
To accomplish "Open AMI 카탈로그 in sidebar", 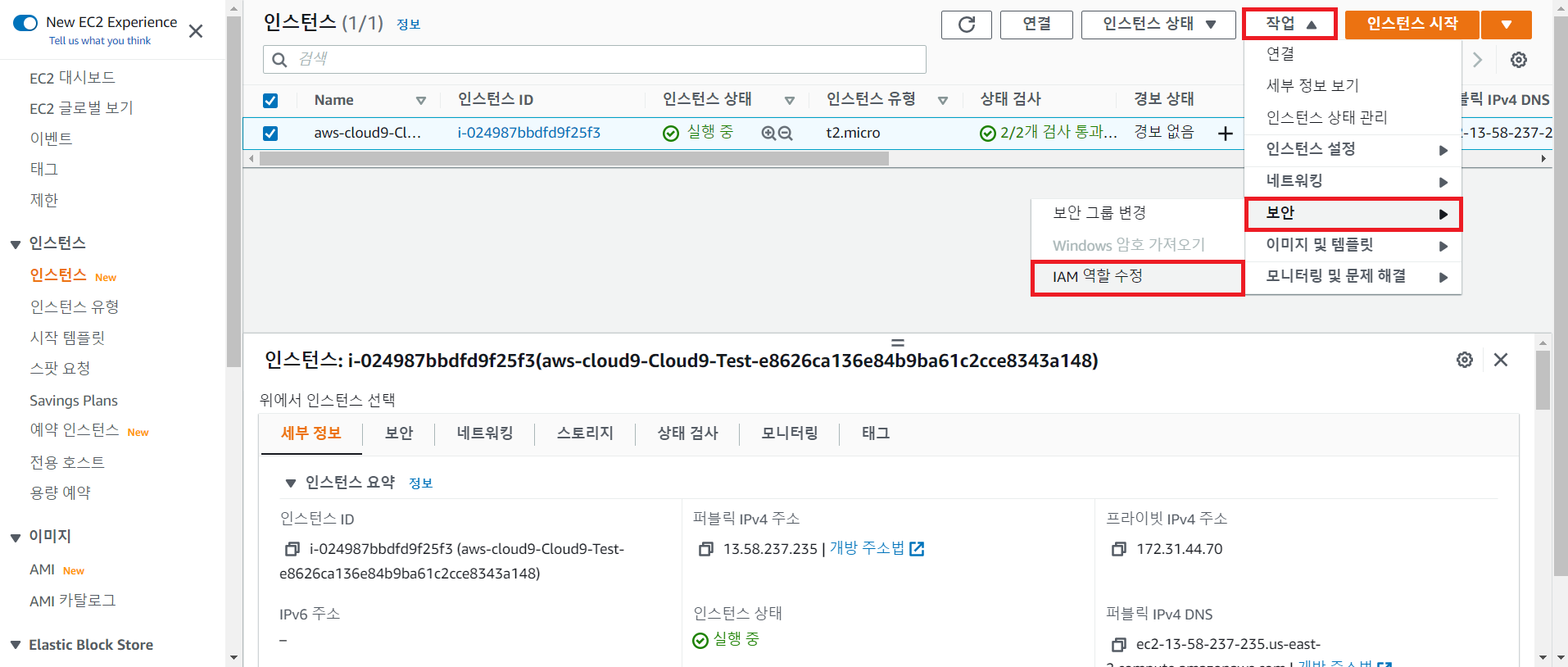I will (73, 601).
